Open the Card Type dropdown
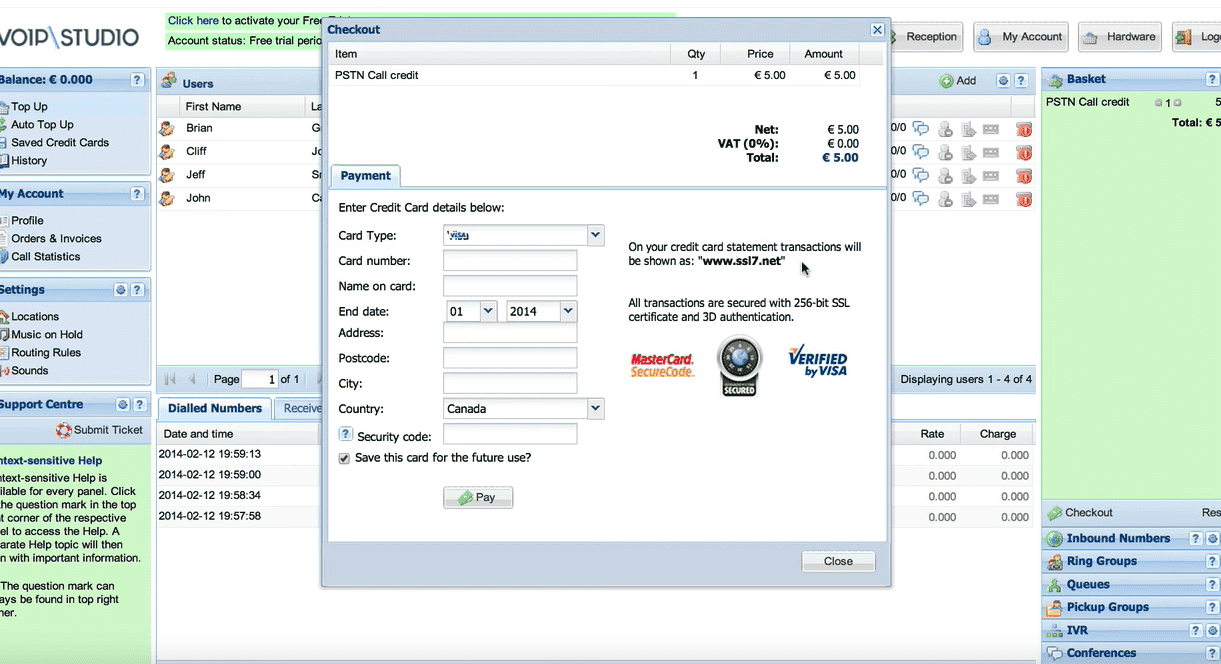1221x664 pixels. [x=595, y=236]
